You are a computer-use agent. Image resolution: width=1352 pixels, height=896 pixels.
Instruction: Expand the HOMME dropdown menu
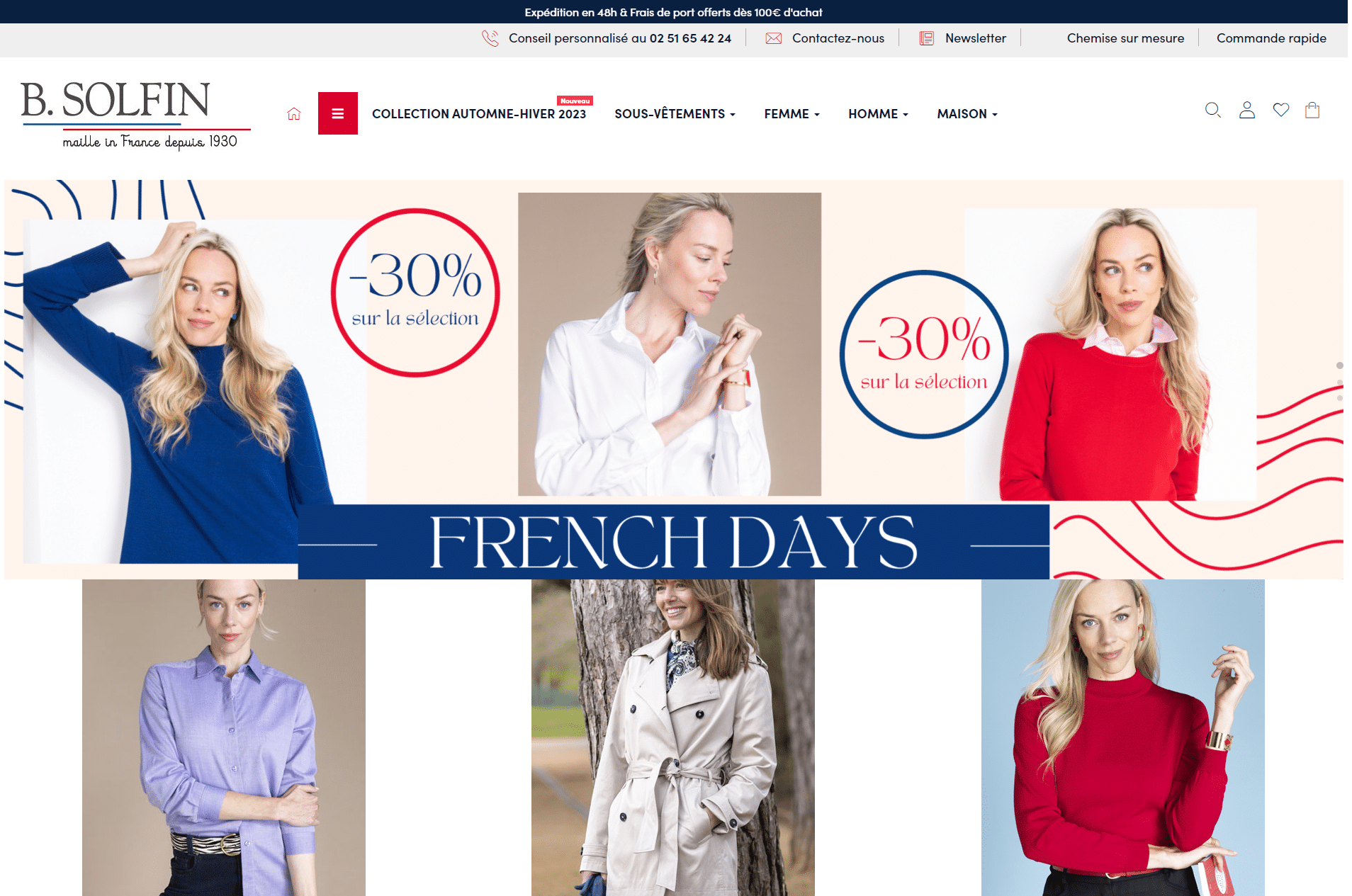click(x=879, y=114)
